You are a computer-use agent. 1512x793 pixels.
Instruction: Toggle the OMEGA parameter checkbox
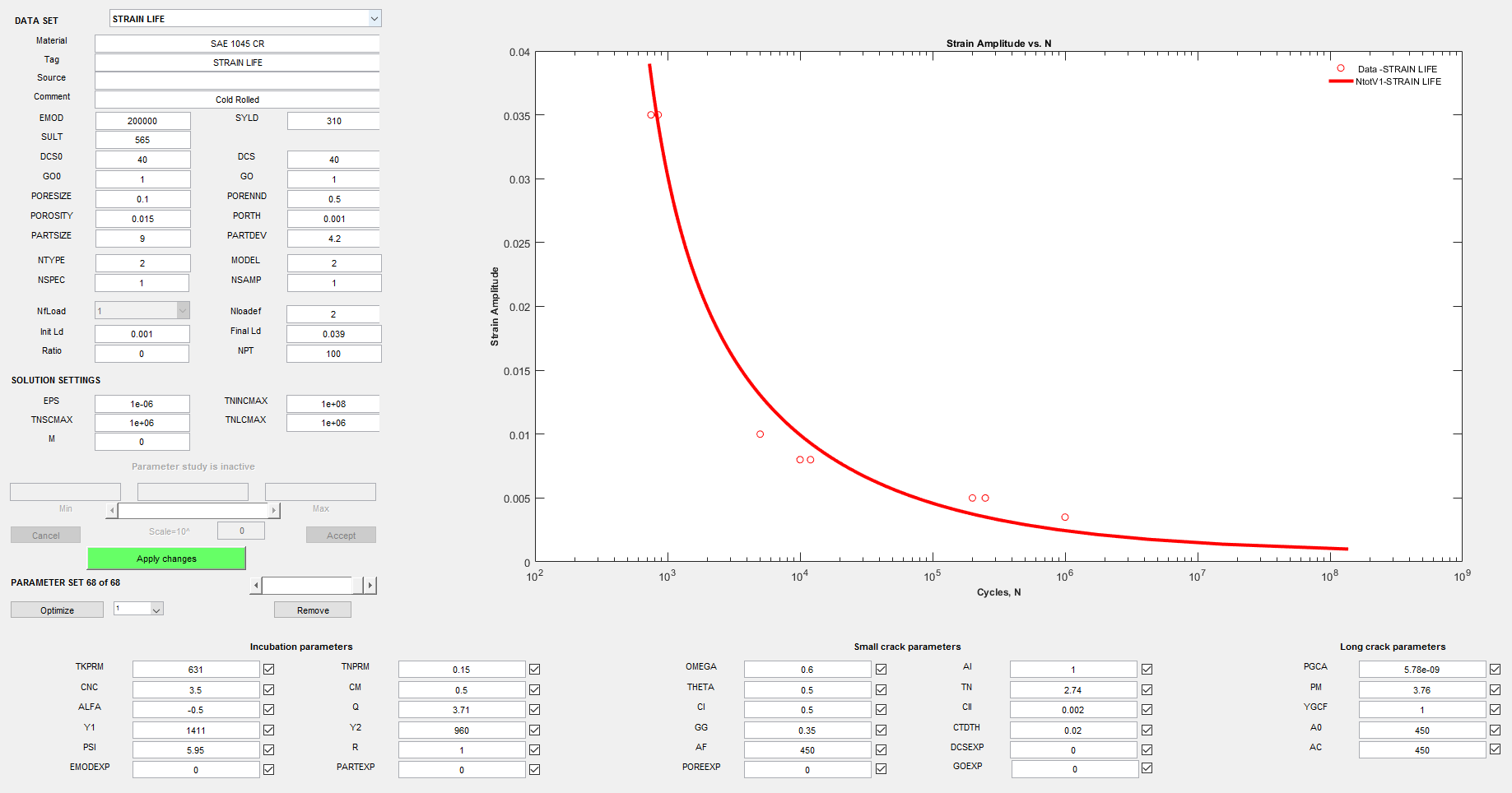[881, 670]
